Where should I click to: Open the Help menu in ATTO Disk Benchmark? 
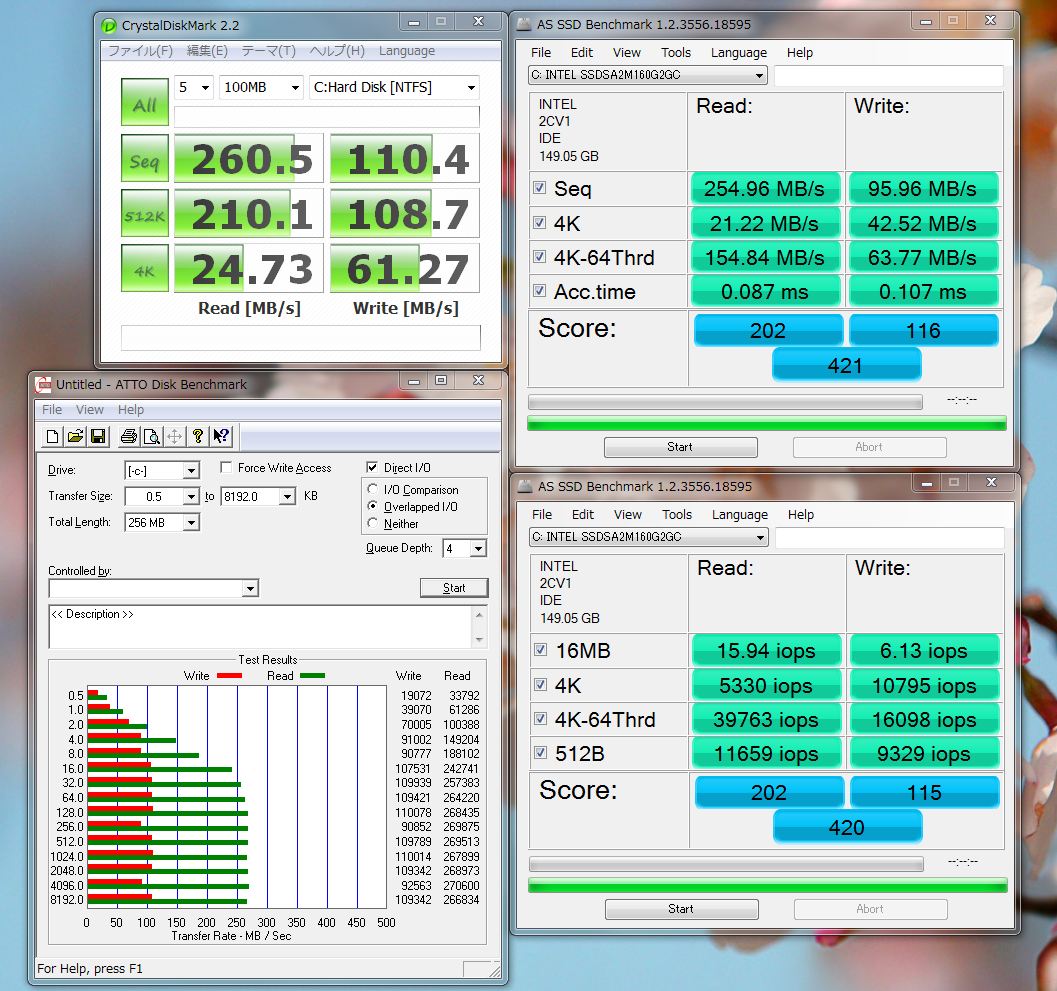click(x=131, y=410)
